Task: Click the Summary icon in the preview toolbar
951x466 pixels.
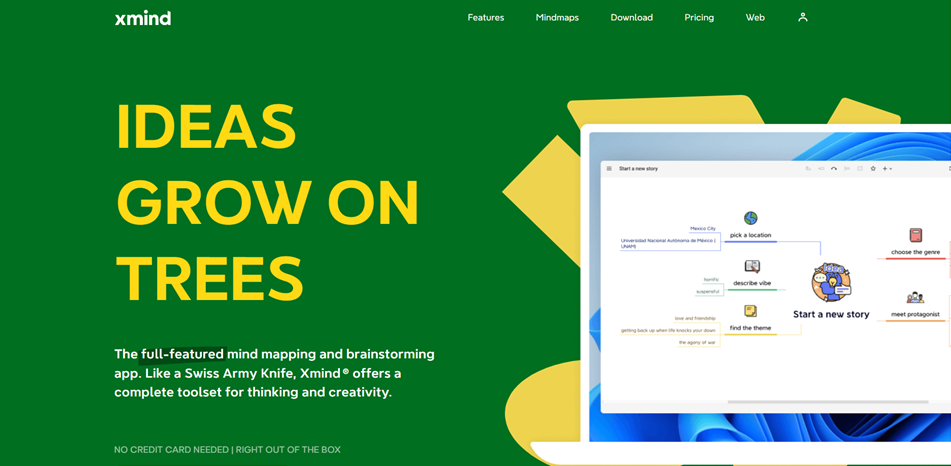Action: [847, 169]
